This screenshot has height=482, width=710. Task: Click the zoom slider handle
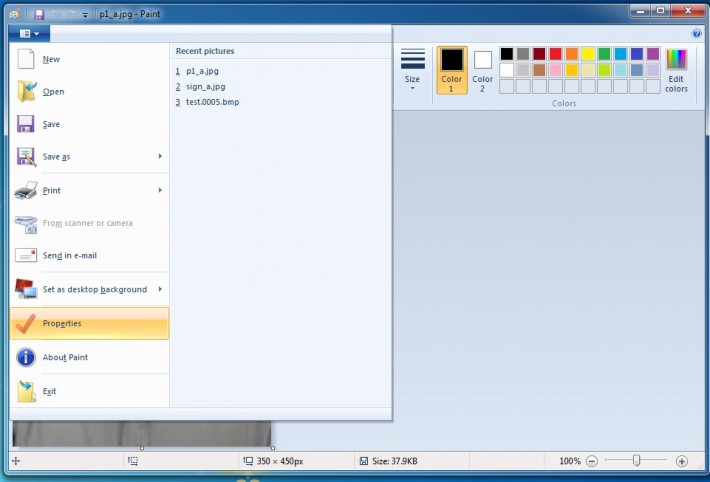(x=636, y=461)
